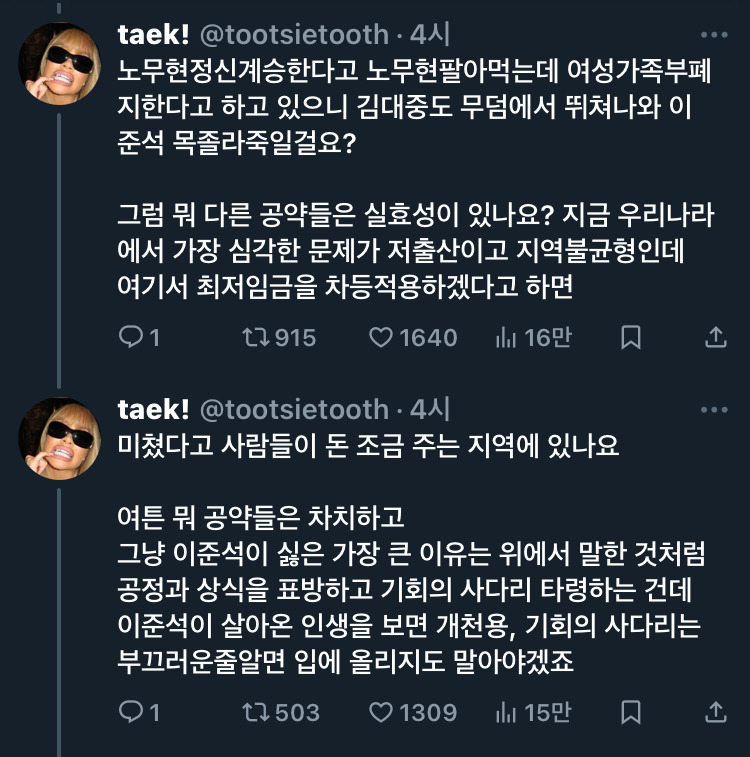Image resolution: width=750 pixels, height=757 pixels.
Task: Open taek! avatar on first tweet
Action: [x=59, y=64]
